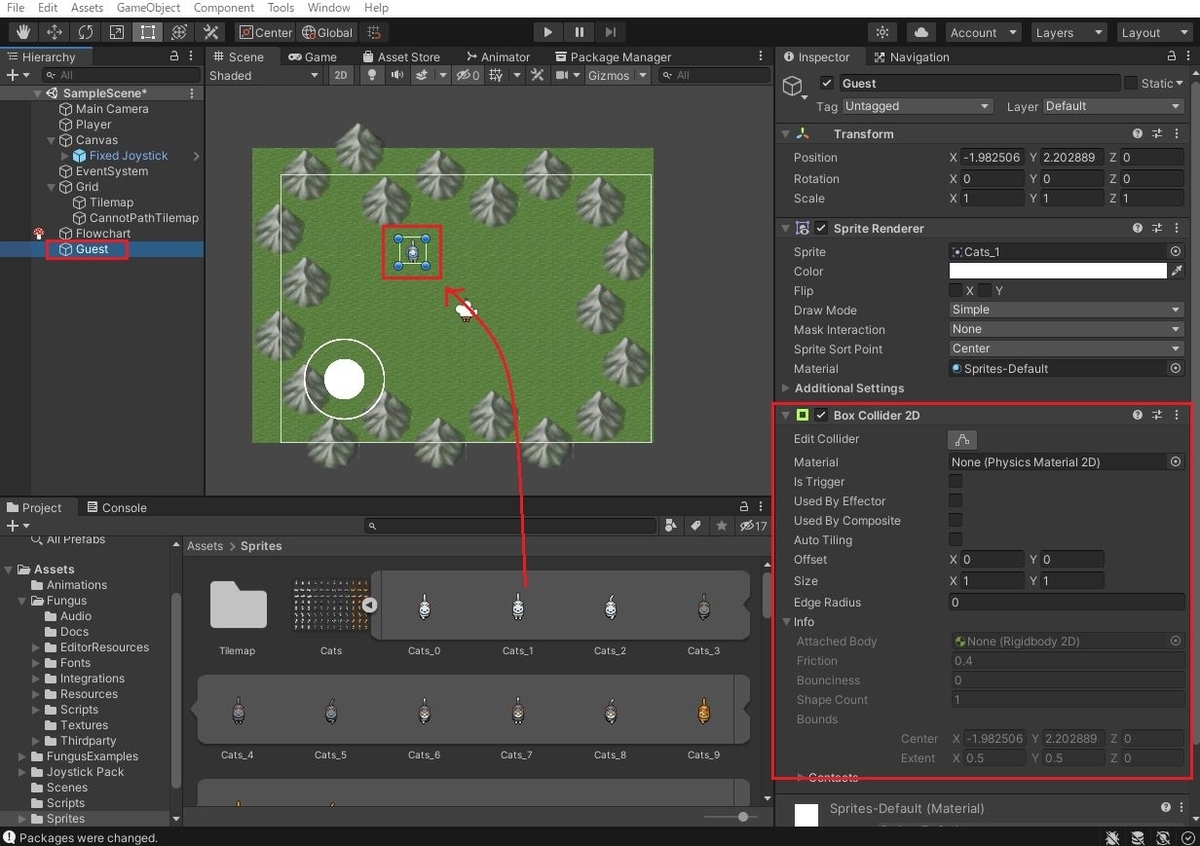Select the Move tool

click(x=54, y=32)
